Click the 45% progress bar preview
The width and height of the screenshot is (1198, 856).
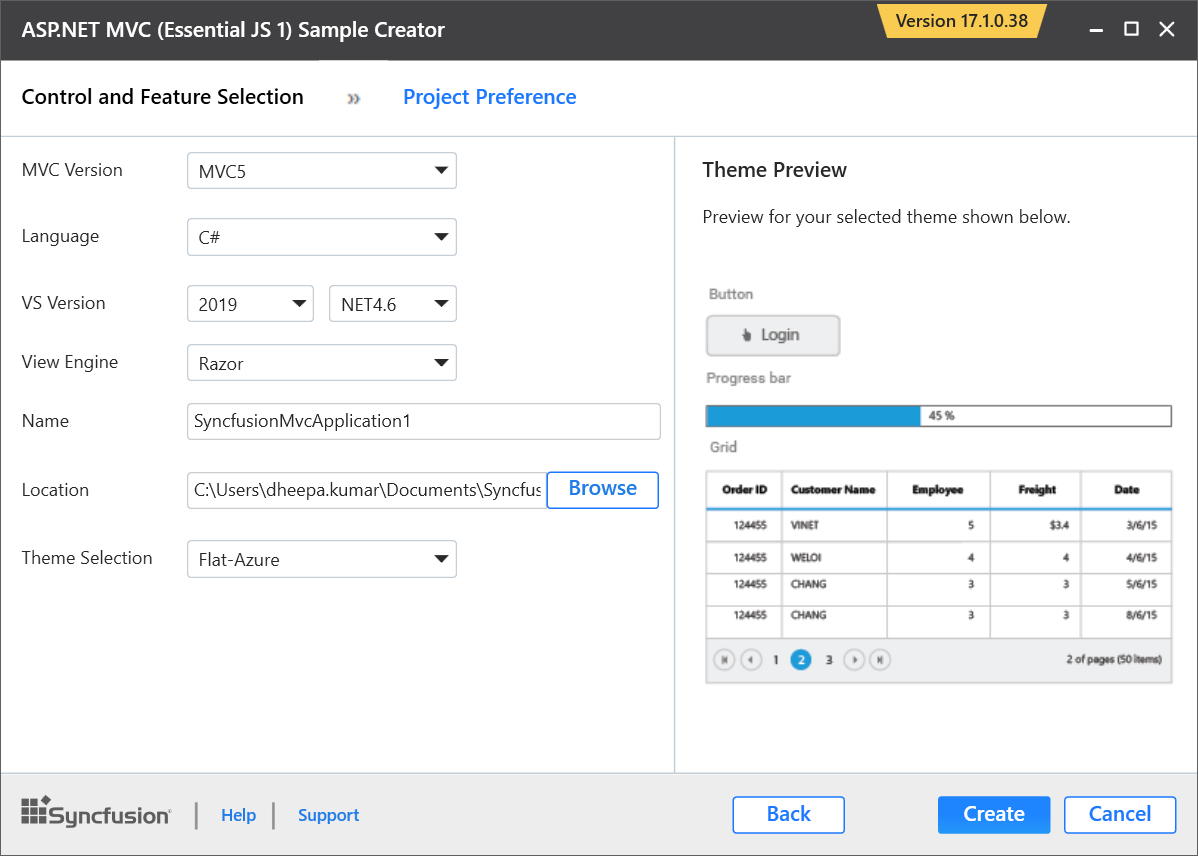tap(938, 416)
